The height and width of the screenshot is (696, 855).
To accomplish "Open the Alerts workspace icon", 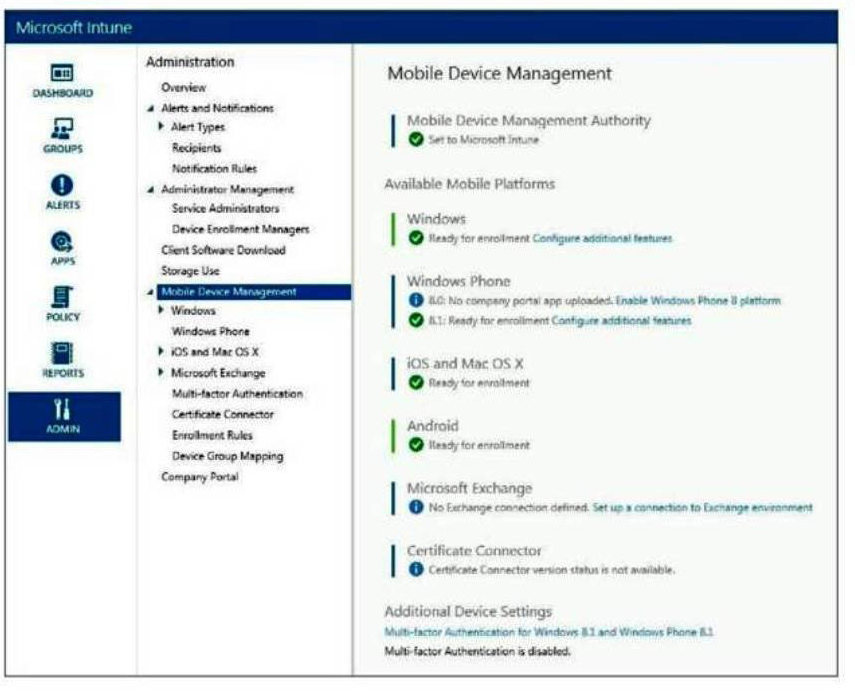I will (62, 185).
